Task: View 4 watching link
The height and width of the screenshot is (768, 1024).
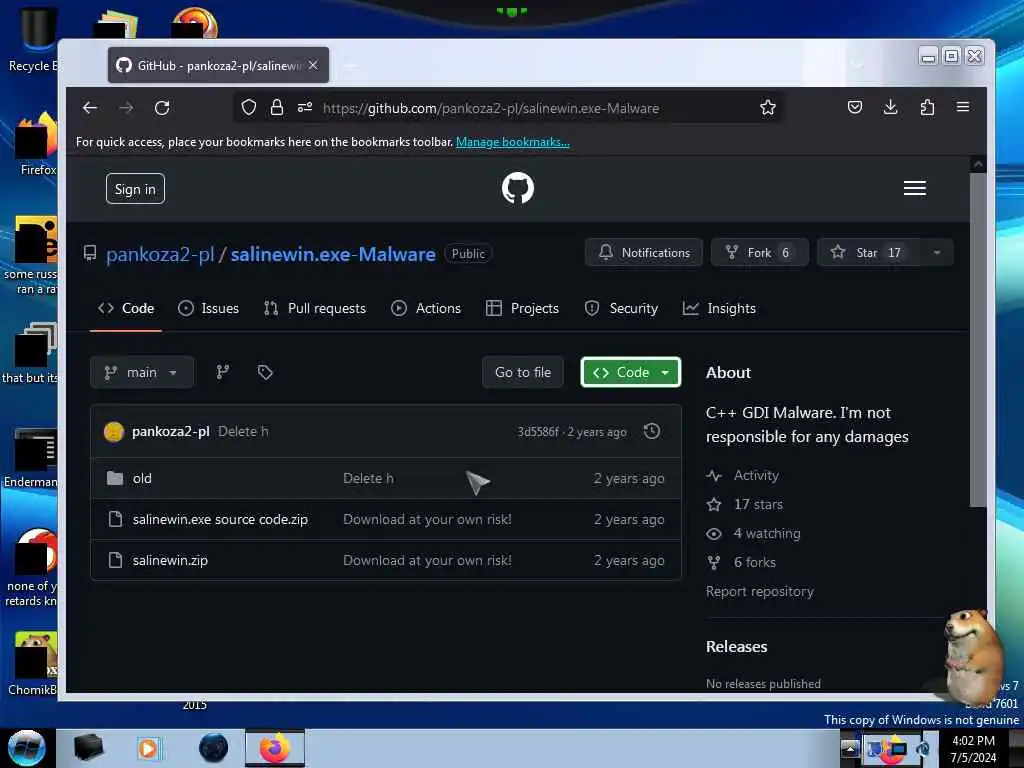Action: pos(767,534)
